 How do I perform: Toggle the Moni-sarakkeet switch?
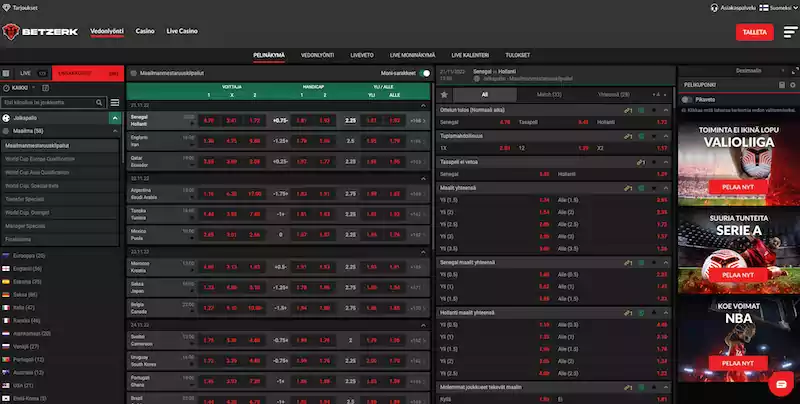coord(424,73)
